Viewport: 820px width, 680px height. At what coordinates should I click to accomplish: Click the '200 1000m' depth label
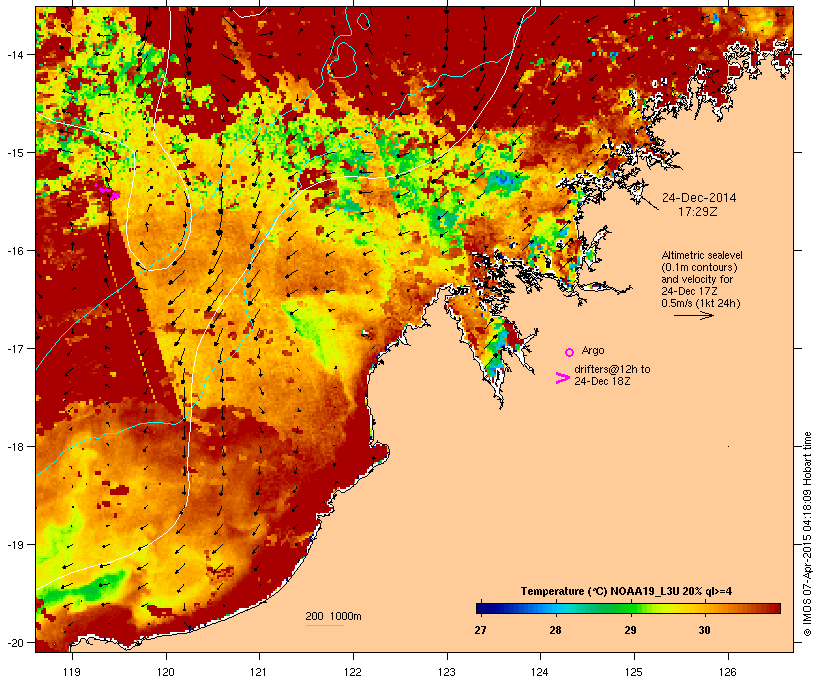(333, 616)
